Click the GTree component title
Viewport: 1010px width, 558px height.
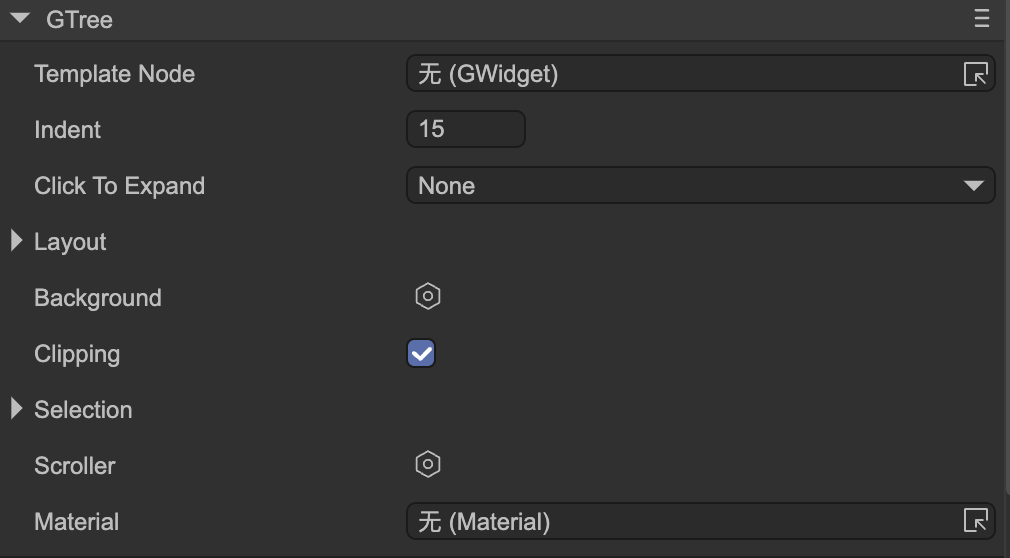coord(79,19)
